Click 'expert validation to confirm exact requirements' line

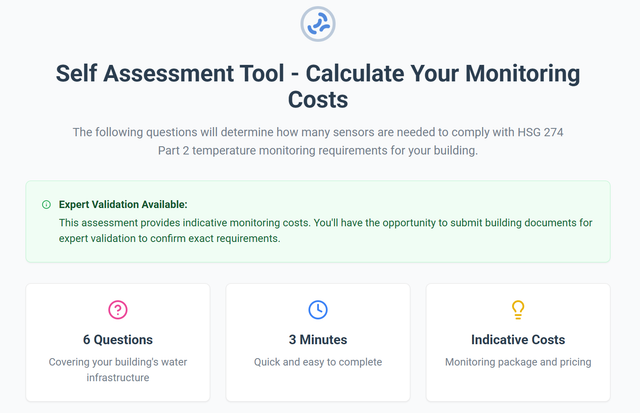[x=170, y=239]
